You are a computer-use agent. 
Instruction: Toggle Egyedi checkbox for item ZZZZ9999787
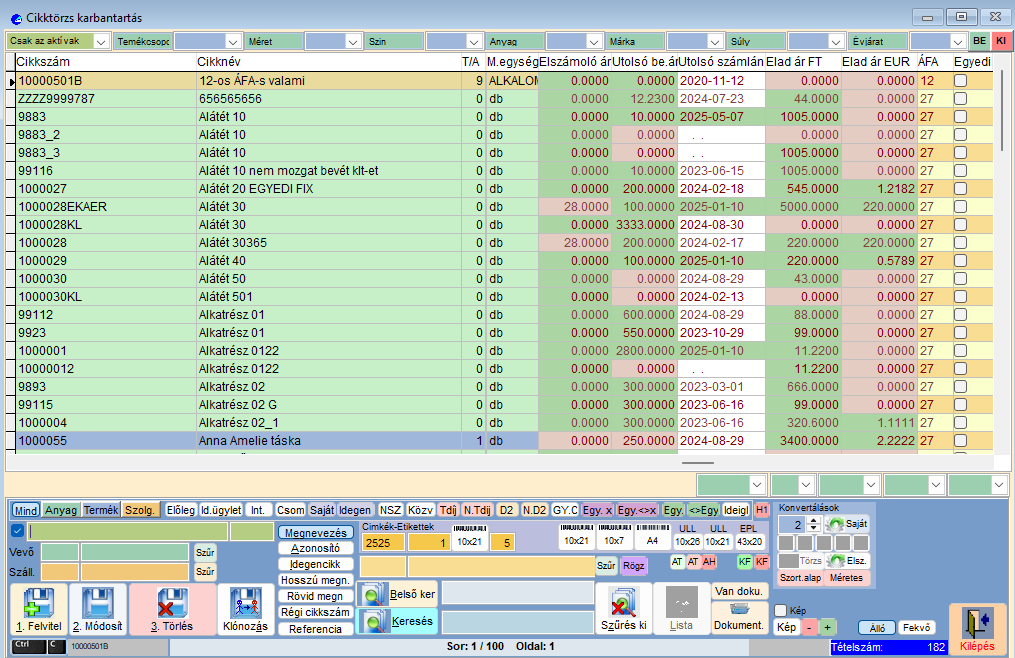click(960, 99)
